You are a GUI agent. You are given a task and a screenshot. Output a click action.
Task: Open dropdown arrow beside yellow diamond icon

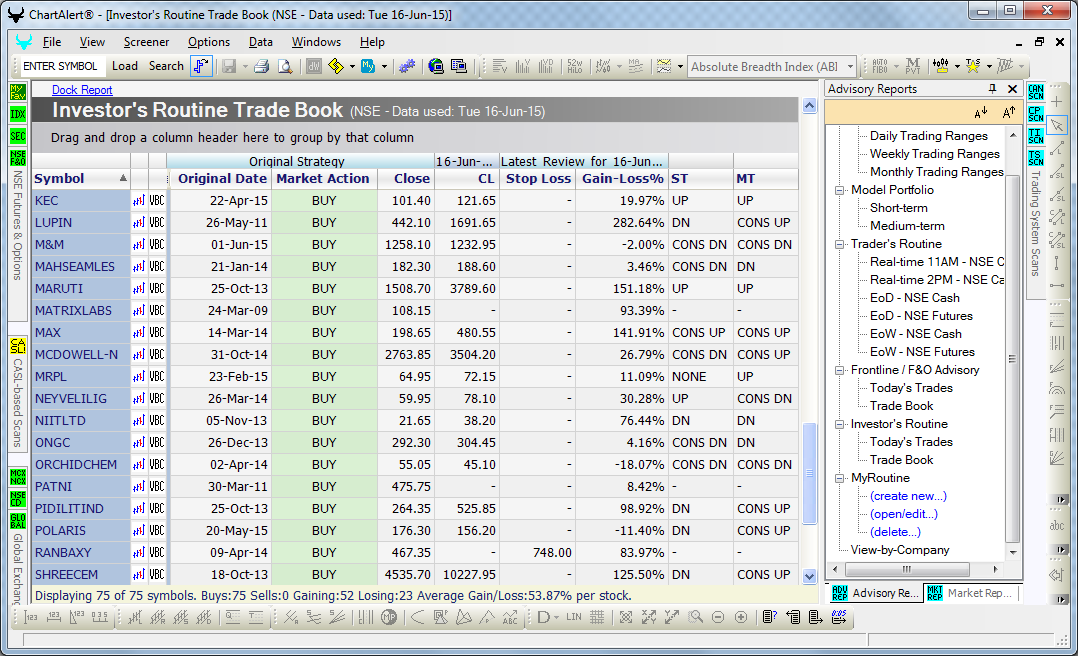click(352, 67)
